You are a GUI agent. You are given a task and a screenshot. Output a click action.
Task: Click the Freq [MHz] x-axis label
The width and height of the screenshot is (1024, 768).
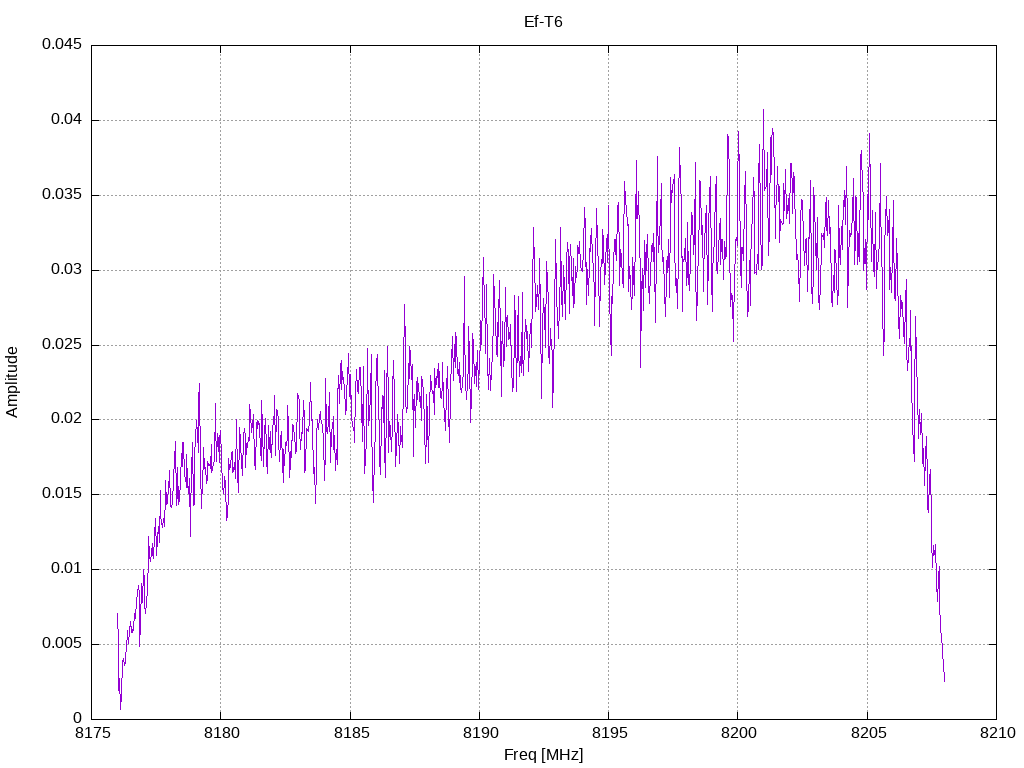543,755
